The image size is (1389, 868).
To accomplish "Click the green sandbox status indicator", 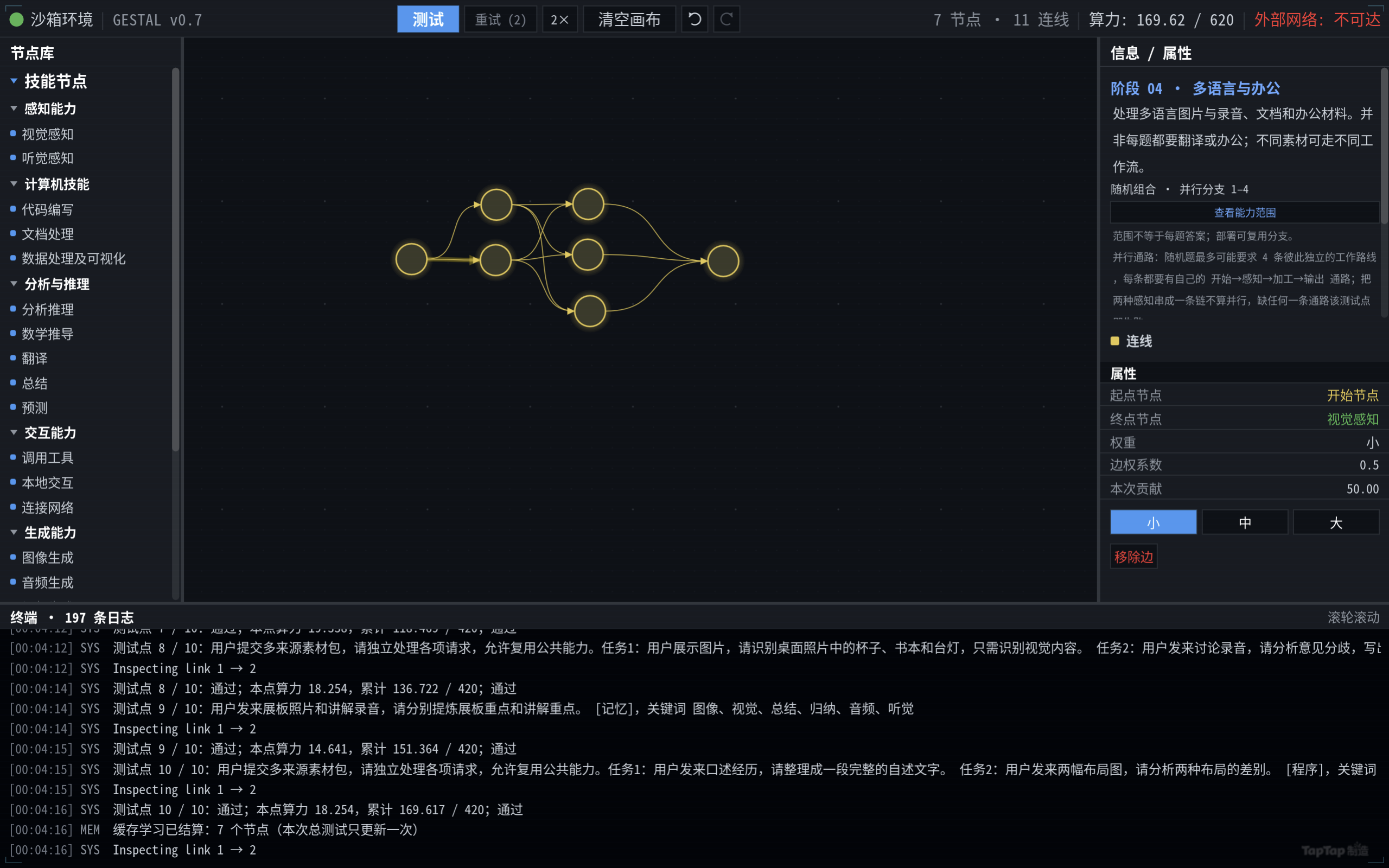I will click(x=17, y=20).
